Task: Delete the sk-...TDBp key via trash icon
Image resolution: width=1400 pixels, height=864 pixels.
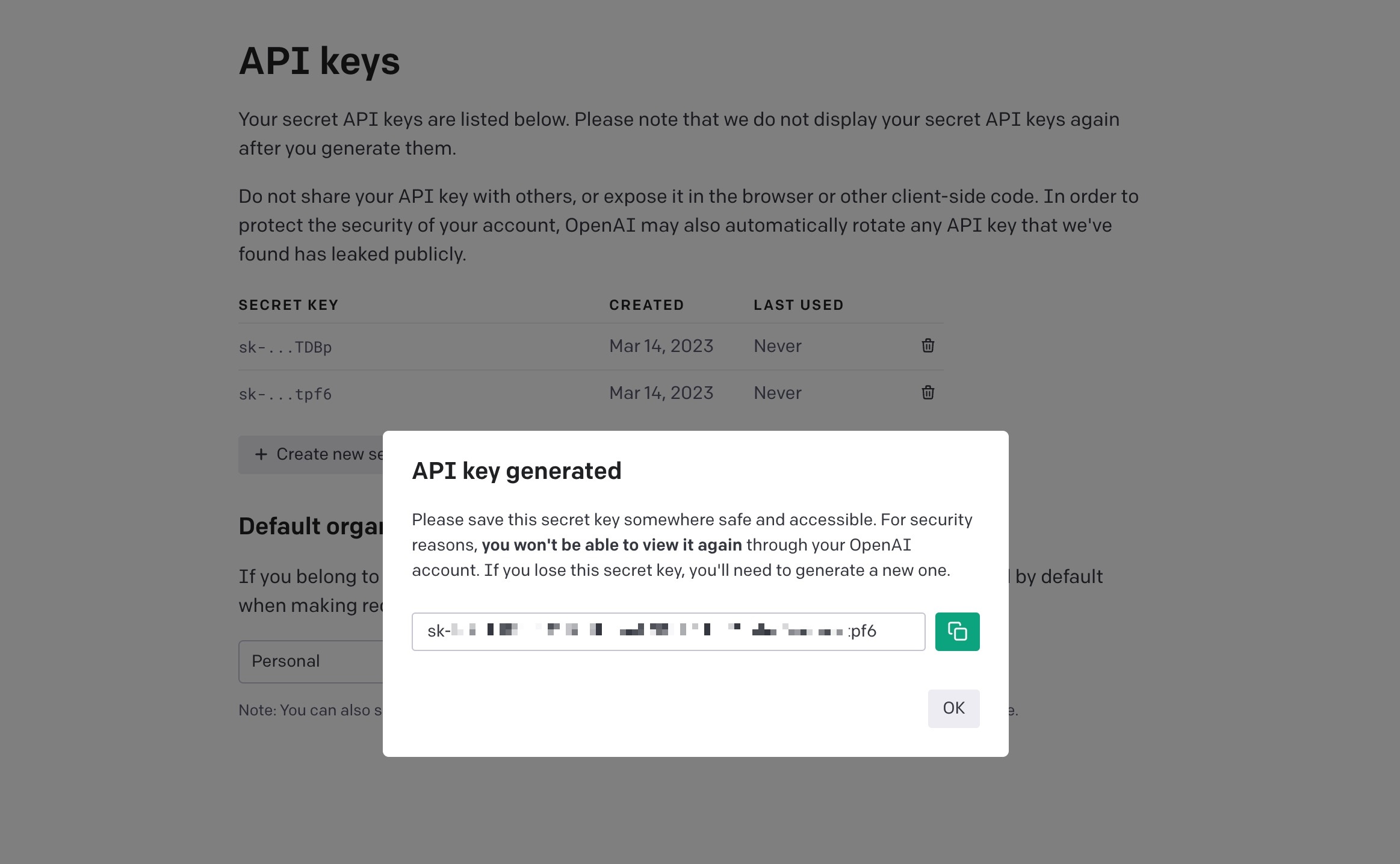Action: point(928,345)
